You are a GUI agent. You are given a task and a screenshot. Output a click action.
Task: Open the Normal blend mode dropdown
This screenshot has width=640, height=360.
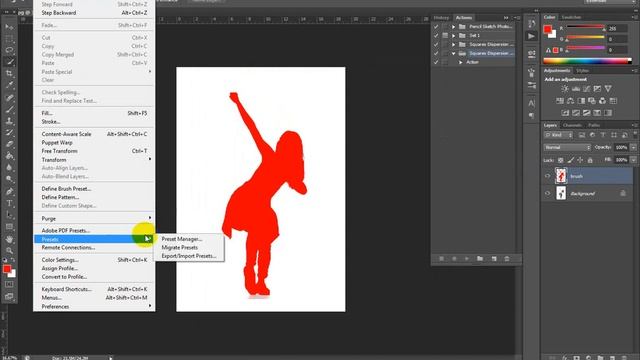[567, 147]
